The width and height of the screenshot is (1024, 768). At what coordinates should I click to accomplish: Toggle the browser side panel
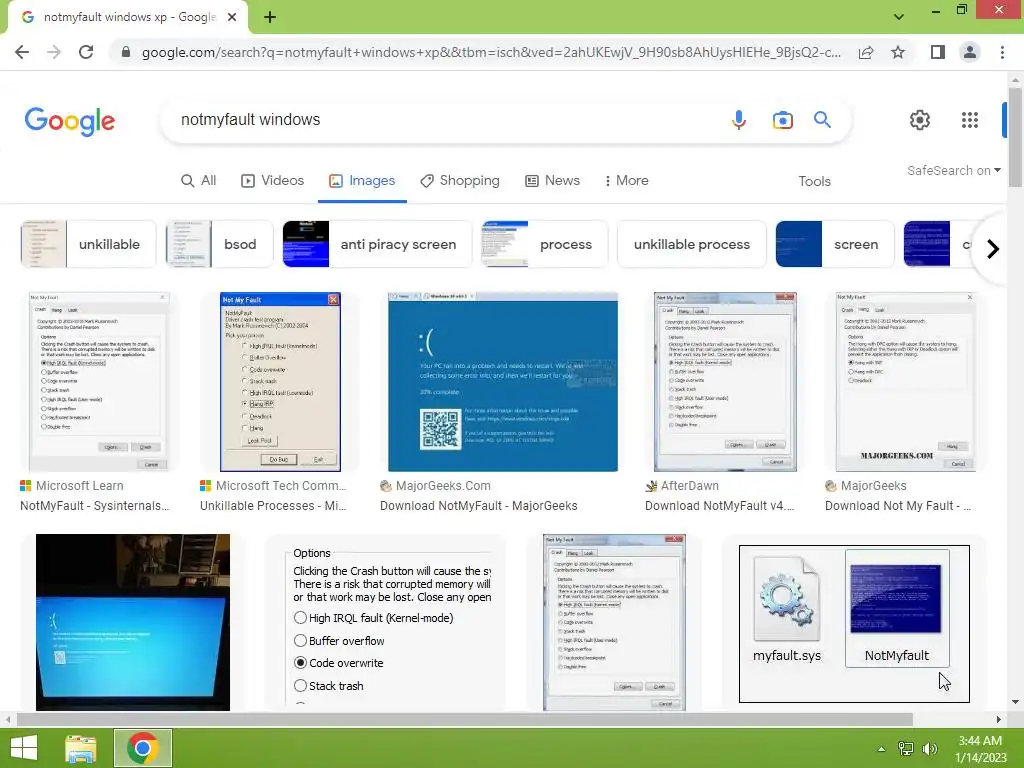pos(938,52)
